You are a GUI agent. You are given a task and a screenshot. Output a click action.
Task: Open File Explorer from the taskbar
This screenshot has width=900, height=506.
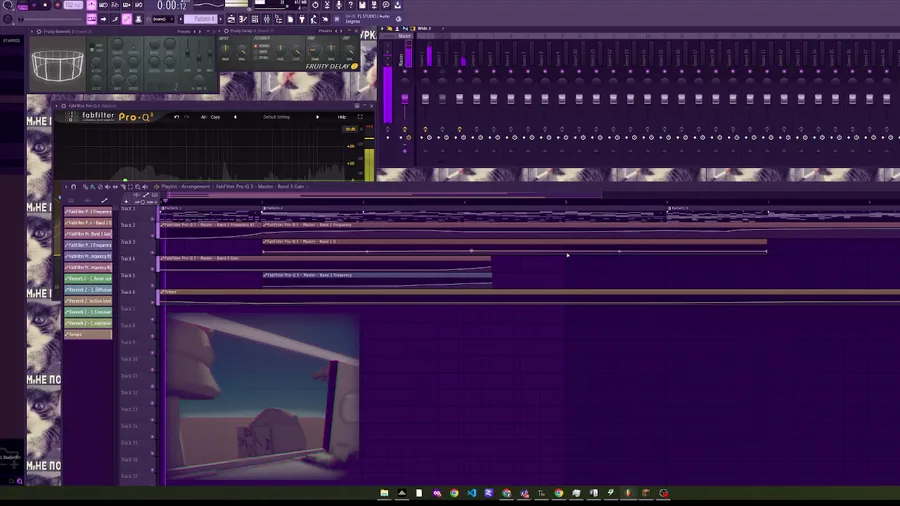[x=384, y=493]
